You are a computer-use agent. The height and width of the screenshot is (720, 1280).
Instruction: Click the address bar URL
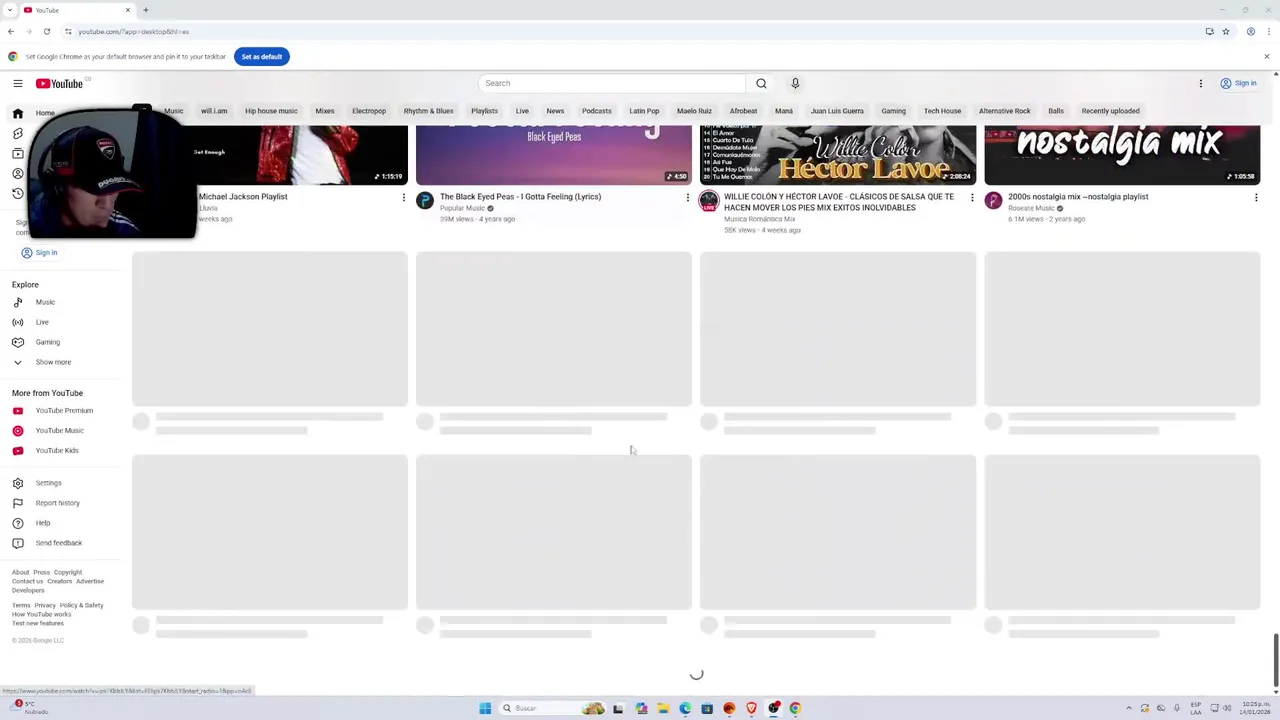(x=134, y=32)
